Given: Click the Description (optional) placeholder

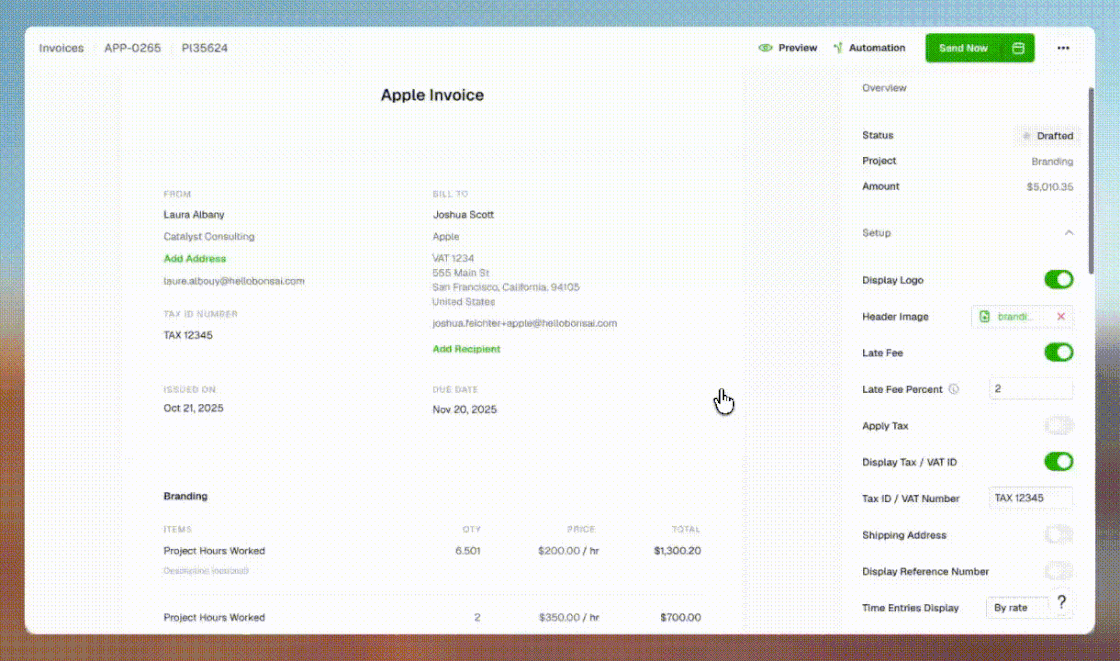Looking at the screenshot, I should tap(206, 571).
